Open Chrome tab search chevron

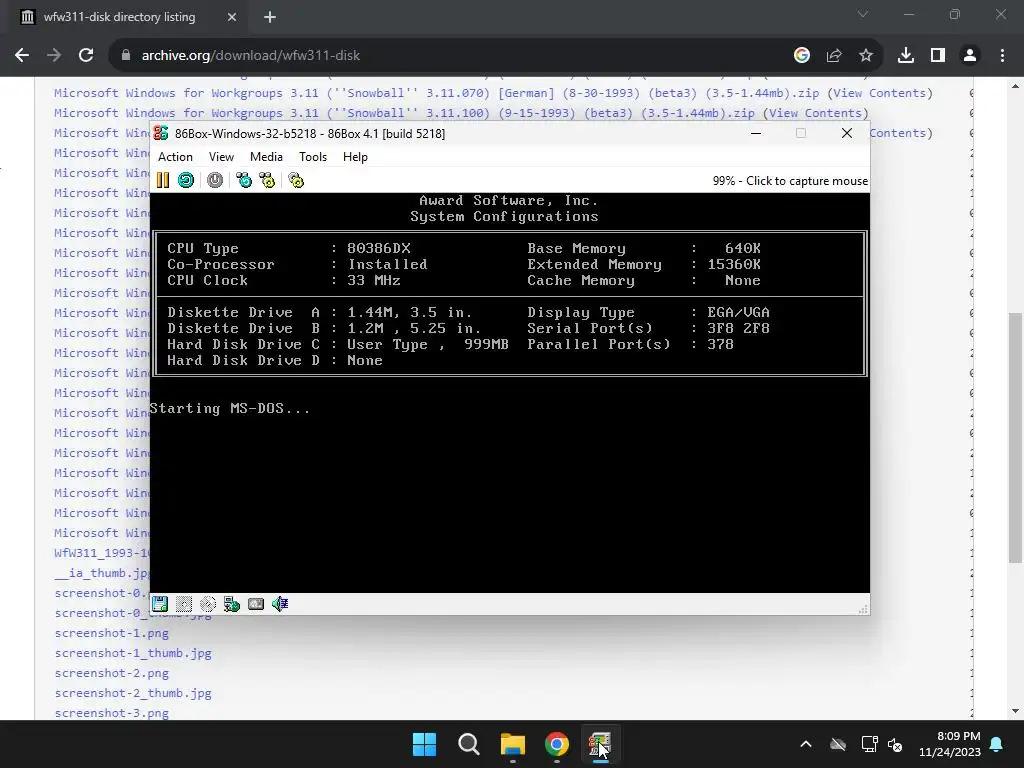(x=863, y=14)
